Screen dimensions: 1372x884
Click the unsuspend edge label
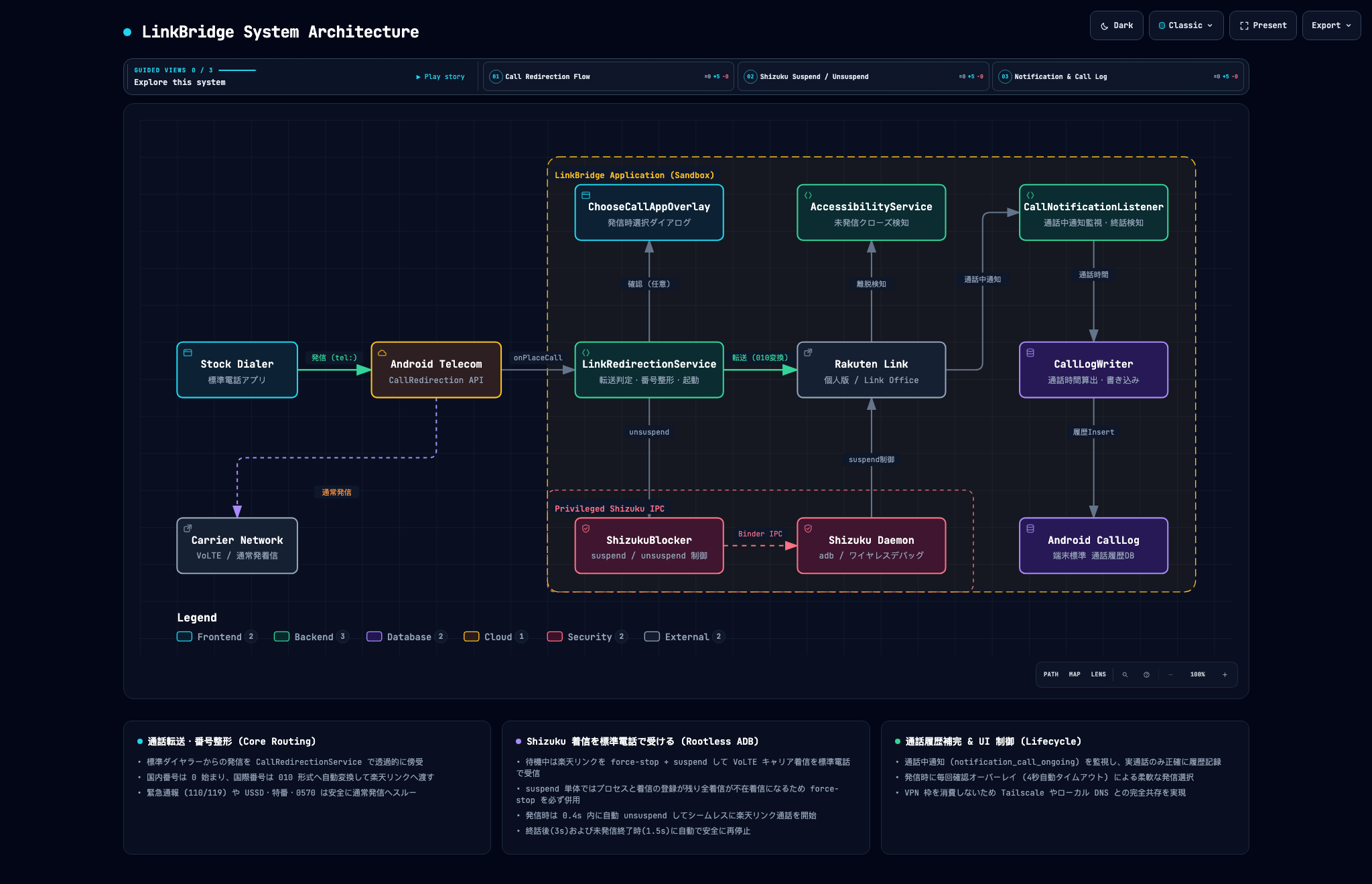[x=649, y=432]
